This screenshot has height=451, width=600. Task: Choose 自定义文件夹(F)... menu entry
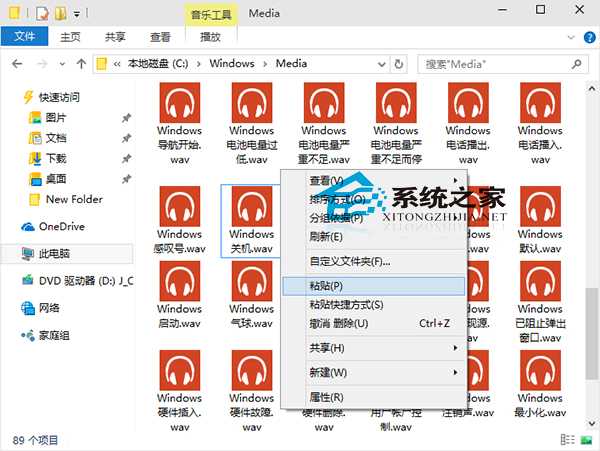[373, 262]
